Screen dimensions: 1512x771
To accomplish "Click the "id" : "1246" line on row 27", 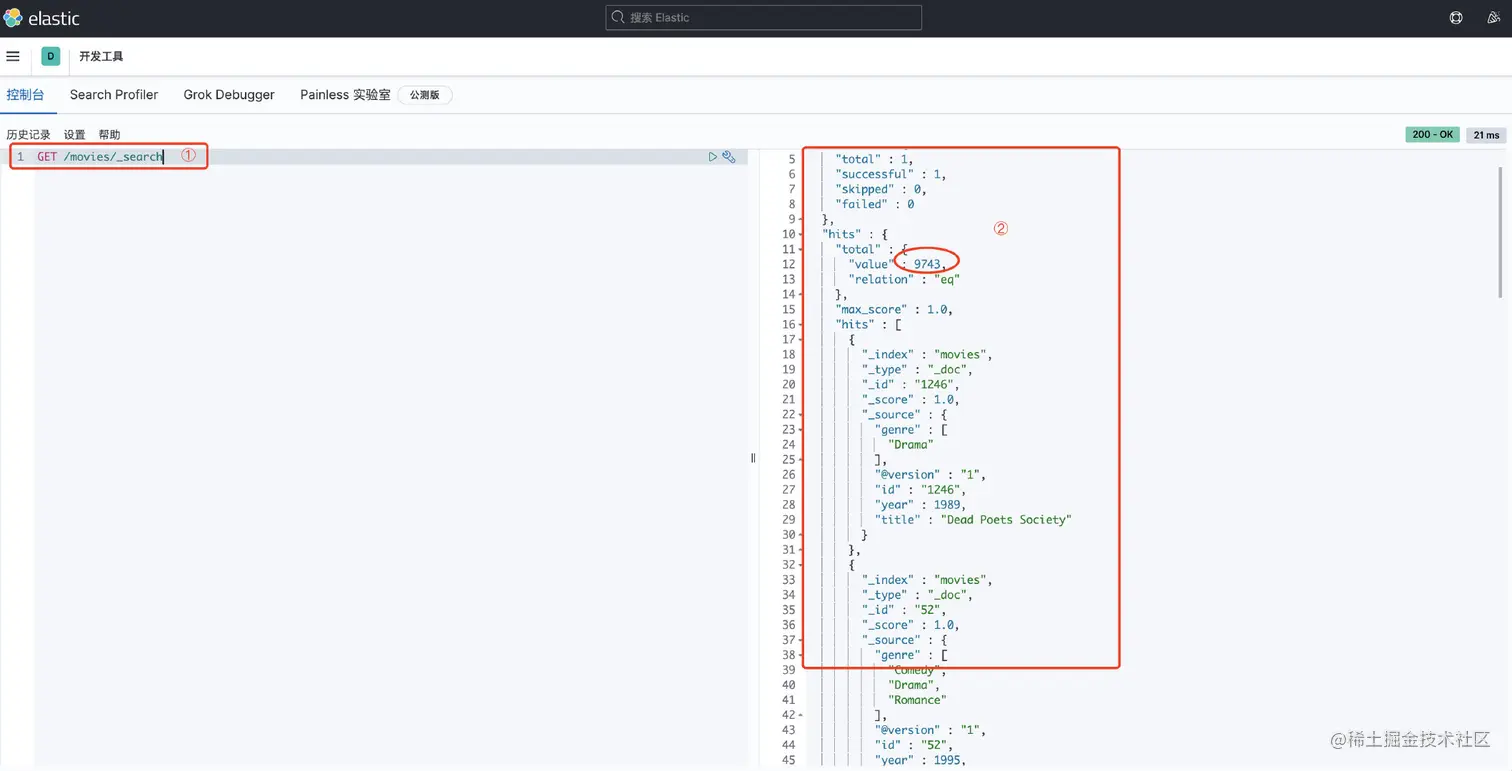I will pos(920,489).
